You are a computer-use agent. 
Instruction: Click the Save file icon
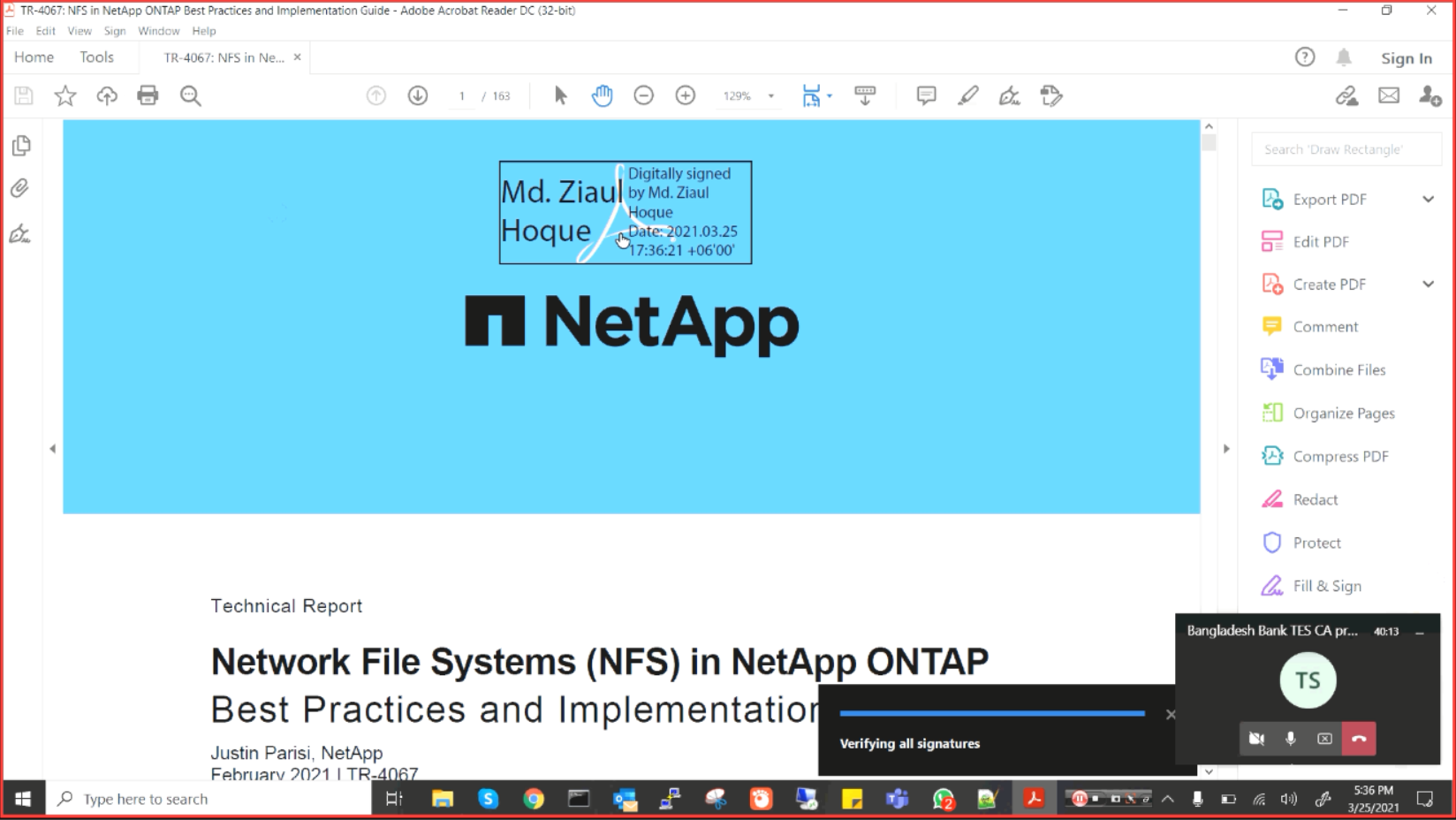24,95
